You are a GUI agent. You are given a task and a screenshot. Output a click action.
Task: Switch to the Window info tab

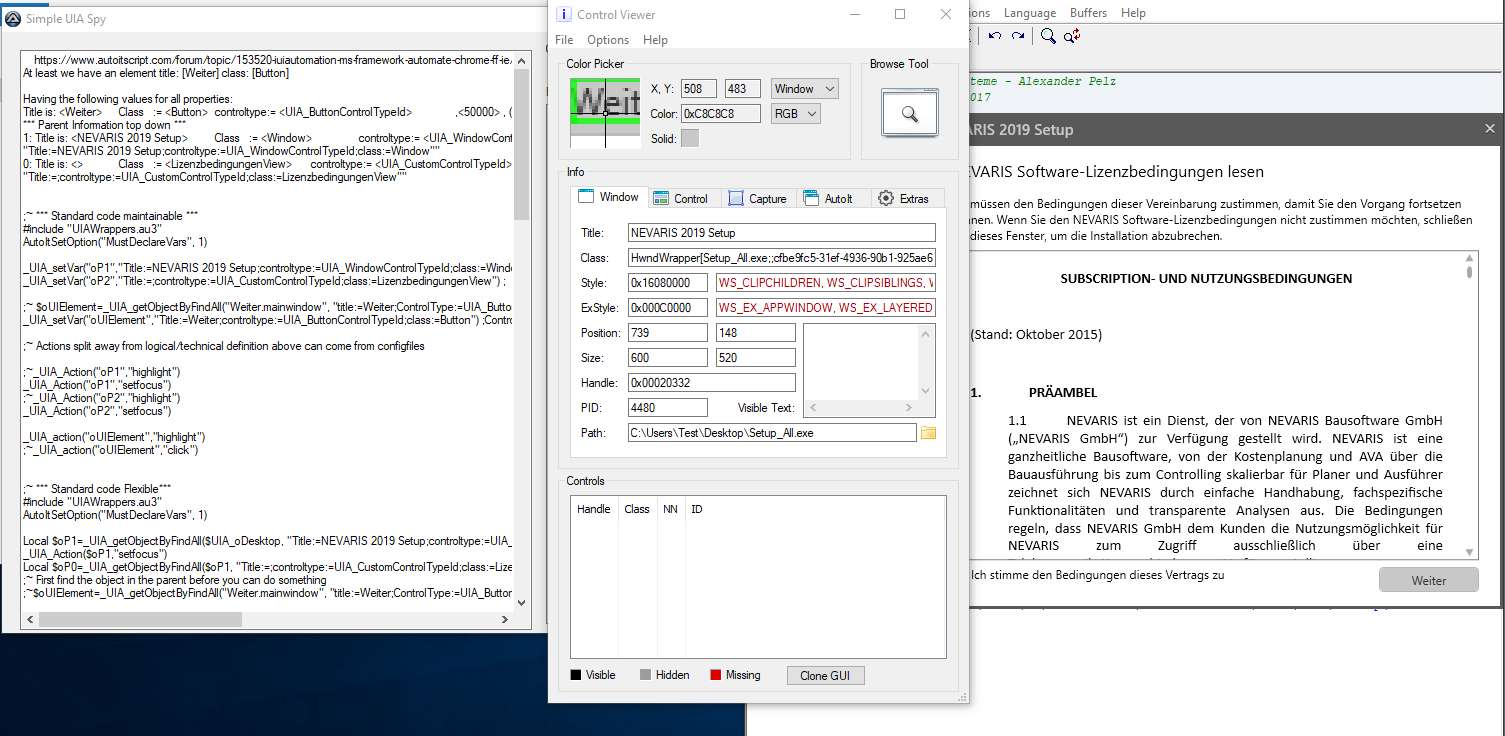[x=609, y=197]
